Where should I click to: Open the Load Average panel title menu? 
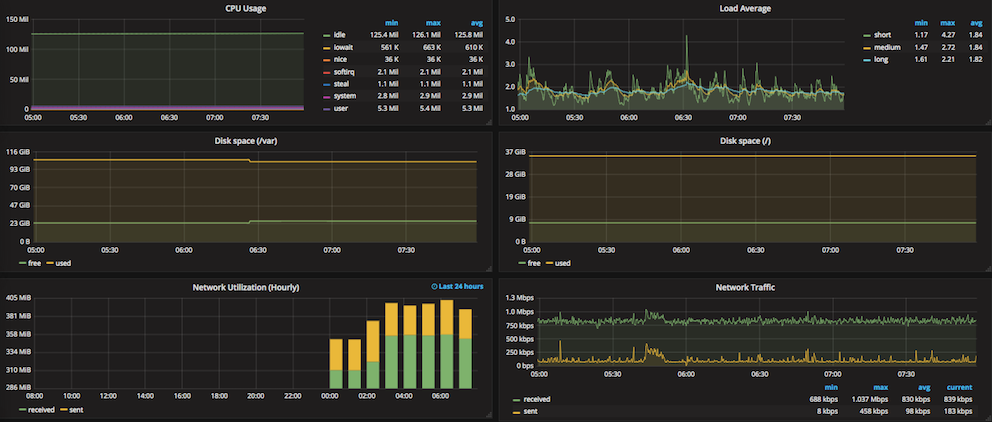click(745, 8)
